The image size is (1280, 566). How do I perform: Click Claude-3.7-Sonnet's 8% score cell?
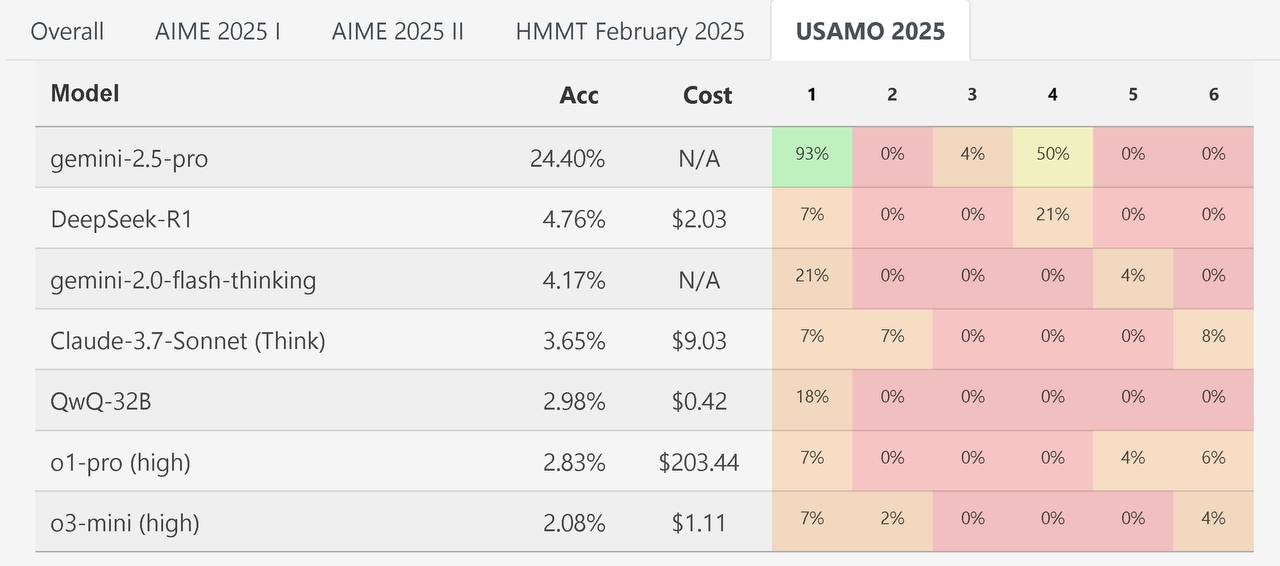click(x=1213, y=336)
